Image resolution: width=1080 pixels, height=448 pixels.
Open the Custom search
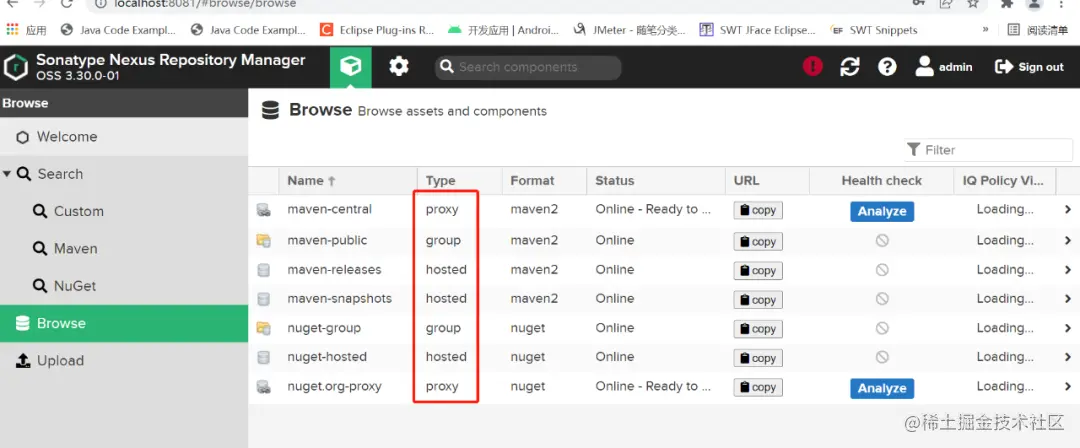(x=124, y=212)
